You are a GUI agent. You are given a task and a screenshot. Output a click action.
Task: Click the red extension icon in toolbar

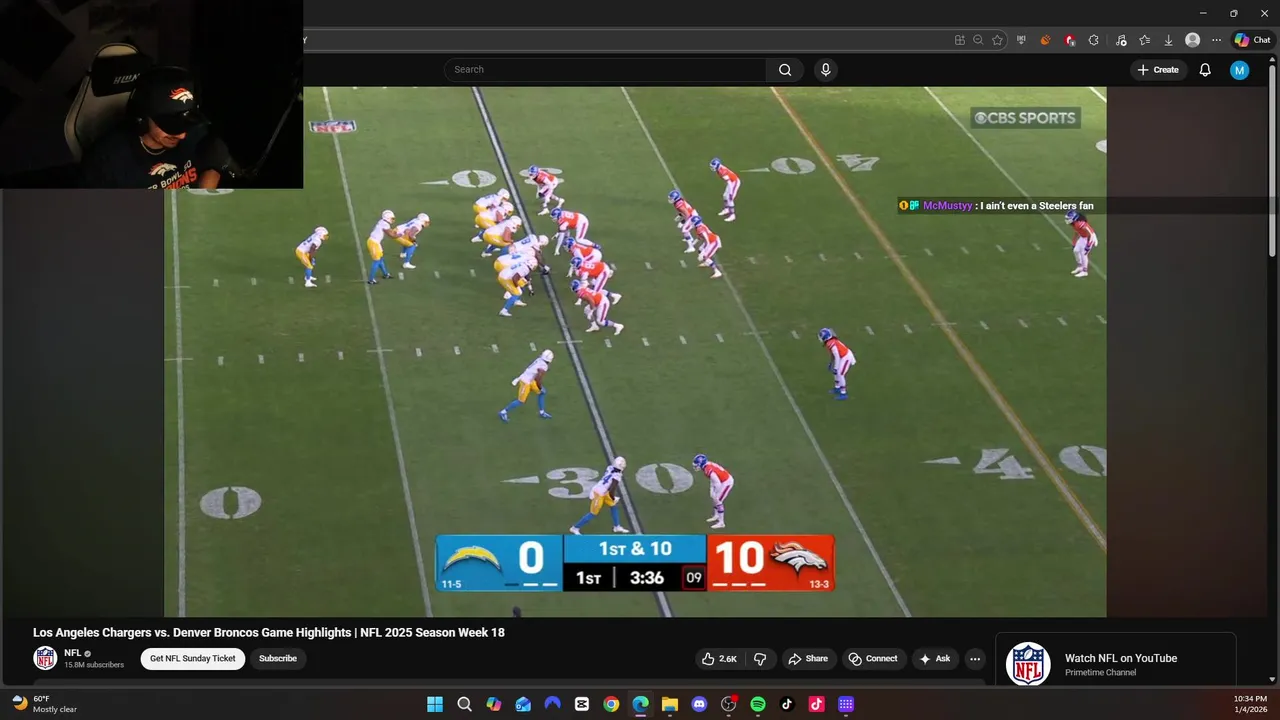1070,40
